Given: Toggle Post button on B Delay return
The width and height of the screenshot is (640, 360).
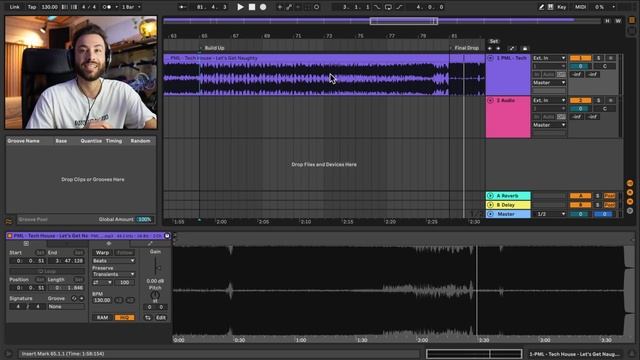Looking at the screenshot, I should tap(609, 205).
